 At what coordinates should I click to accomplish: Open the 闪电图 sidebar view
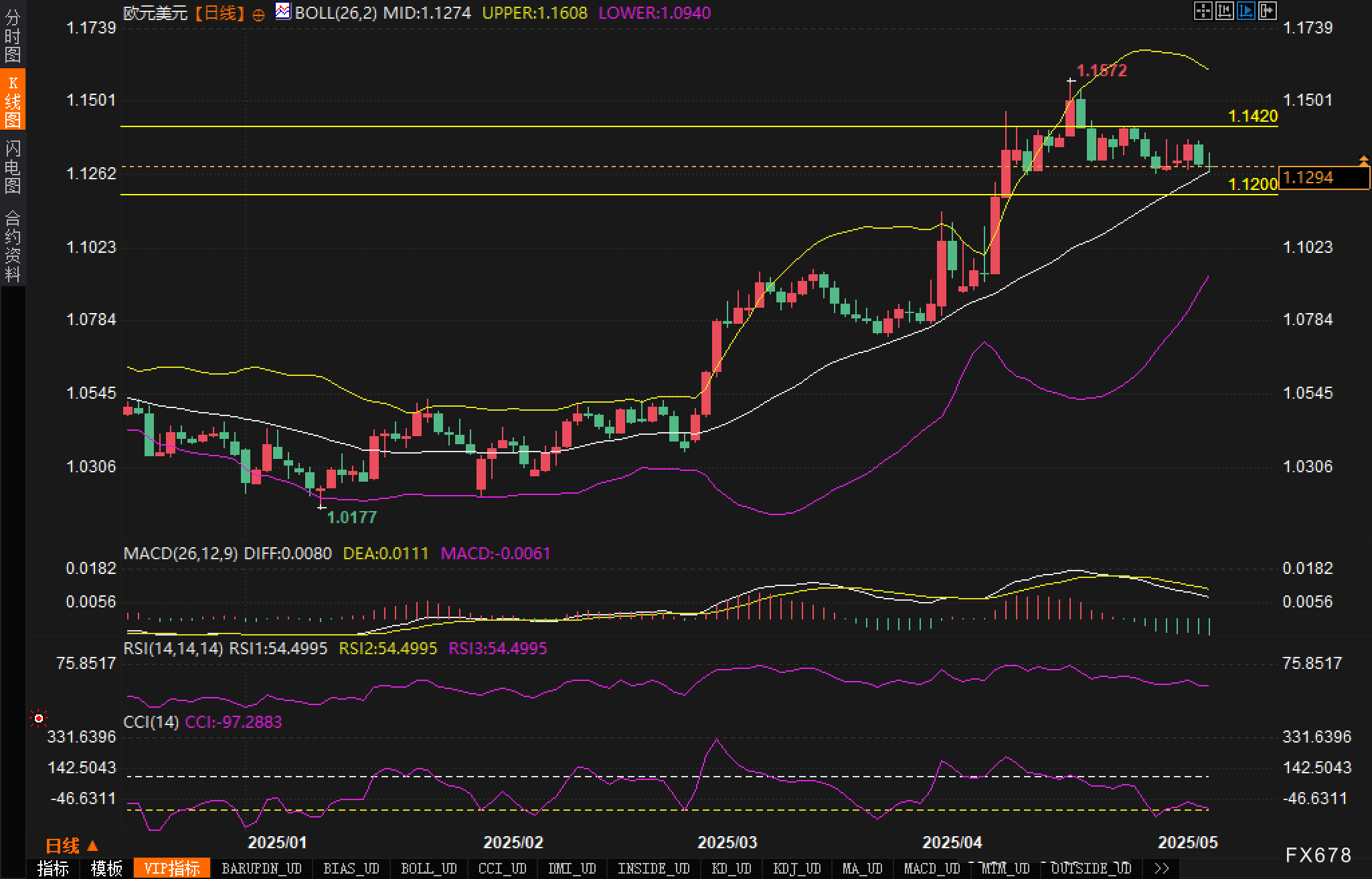[13, 167]
